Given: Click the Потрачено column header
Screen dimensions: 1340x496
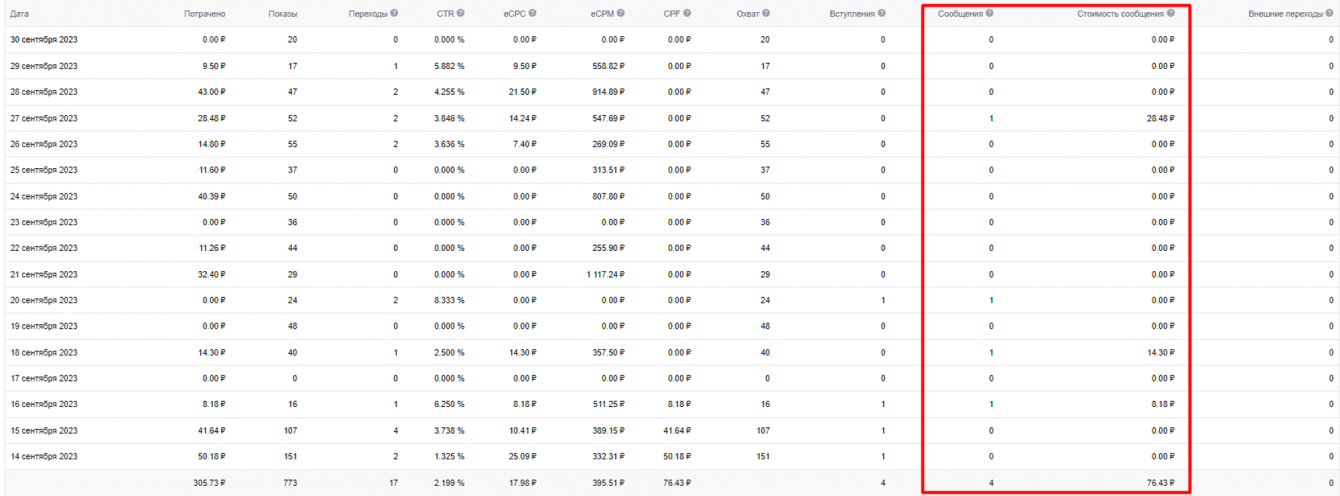Looking at the screenshot, I should point(205,14).
